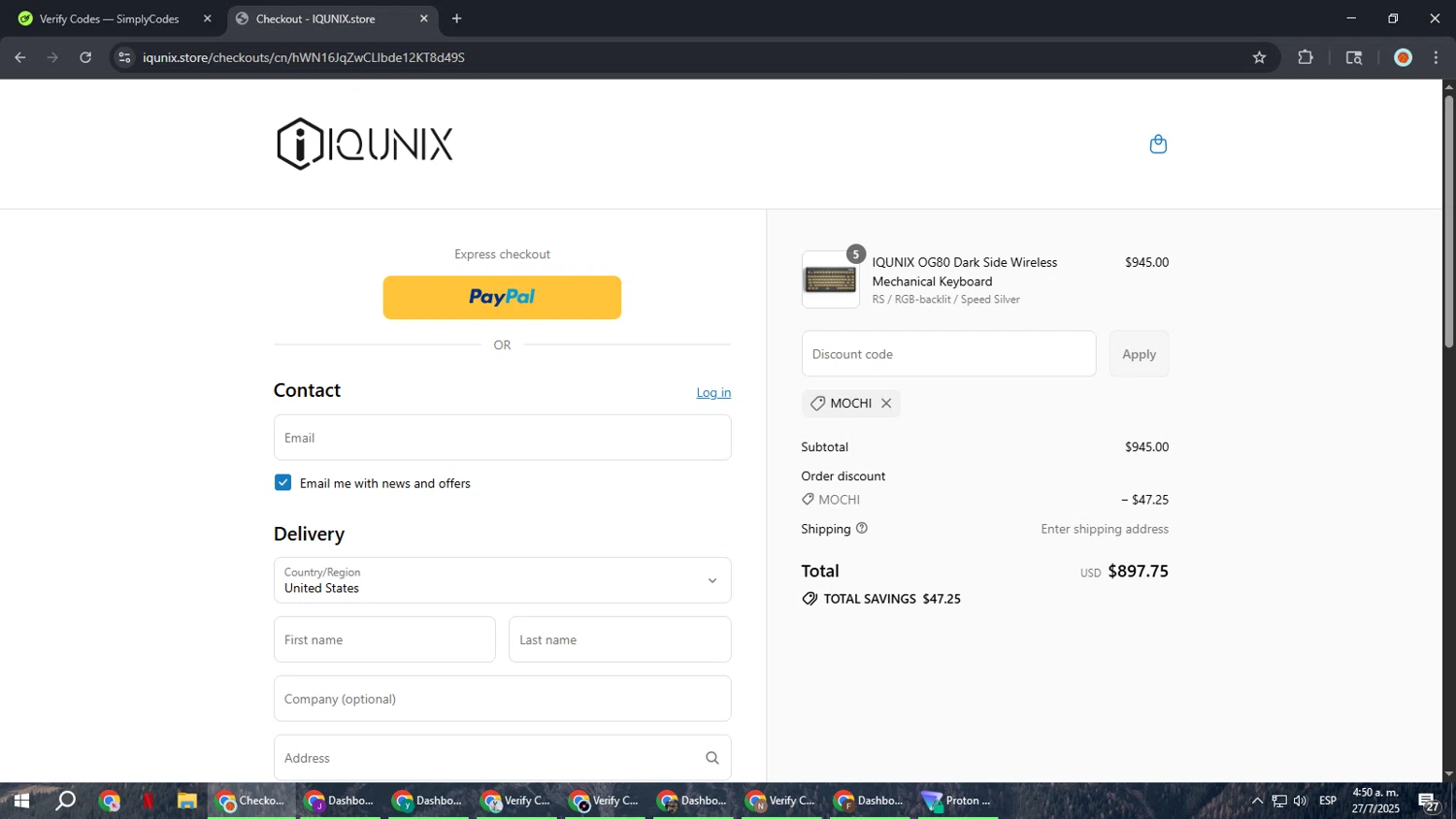Go back to the previous page

coord(20,57)
